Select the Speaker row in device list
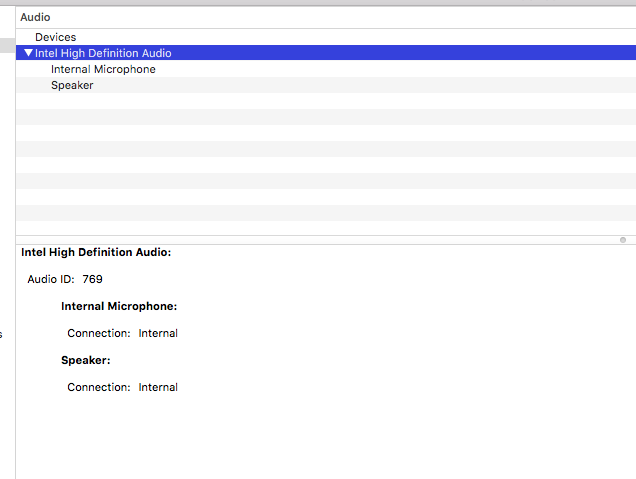Screen dimensions: 636x479 (x=72, y=85)
